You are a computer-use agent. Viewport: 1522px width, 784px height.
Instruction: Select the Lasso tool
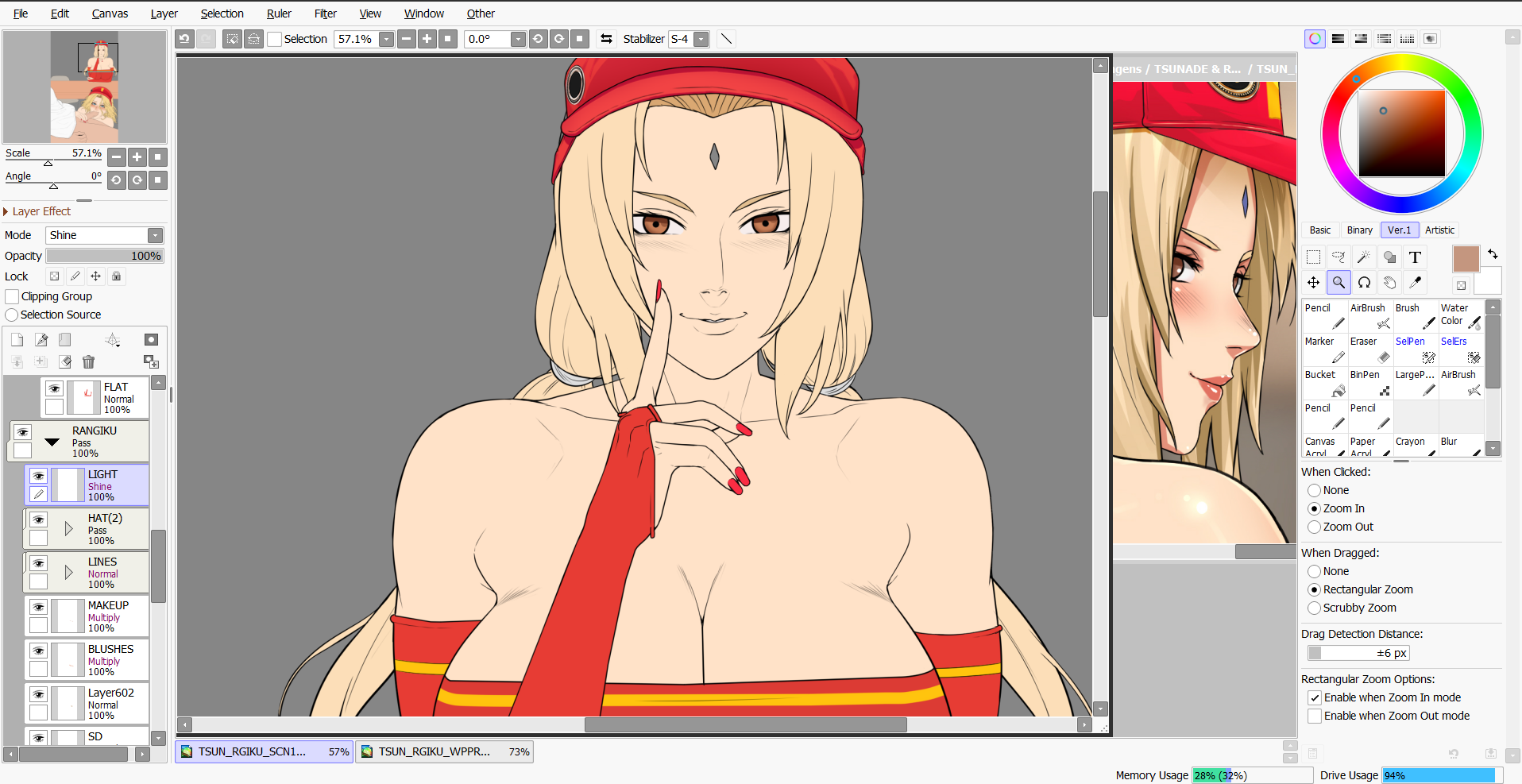click(x=1339, y=257)
